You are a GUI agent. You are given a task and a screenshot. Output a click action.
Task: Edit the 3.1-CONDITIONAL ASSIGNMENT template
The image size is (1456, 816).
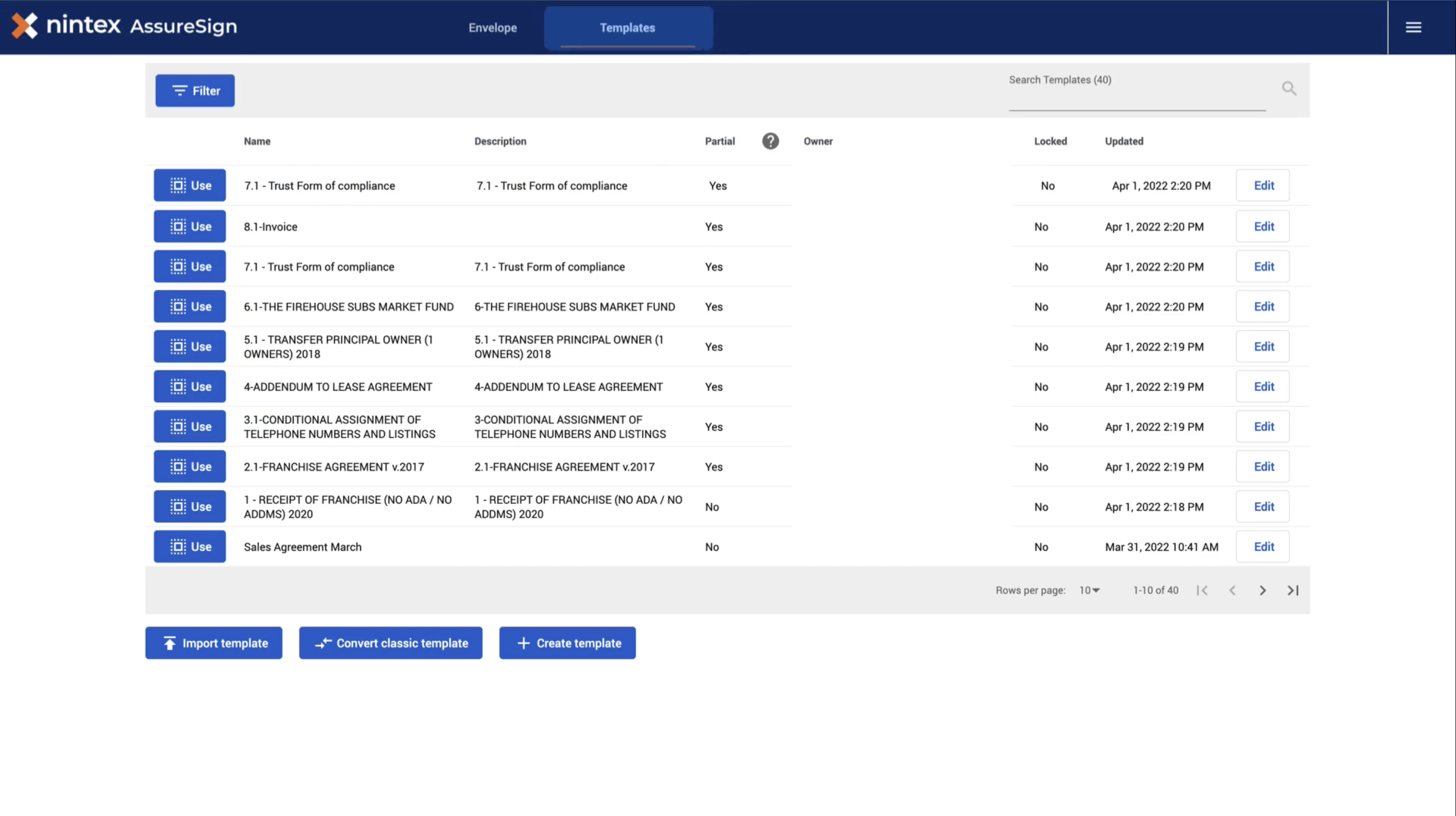[1263, 427]
